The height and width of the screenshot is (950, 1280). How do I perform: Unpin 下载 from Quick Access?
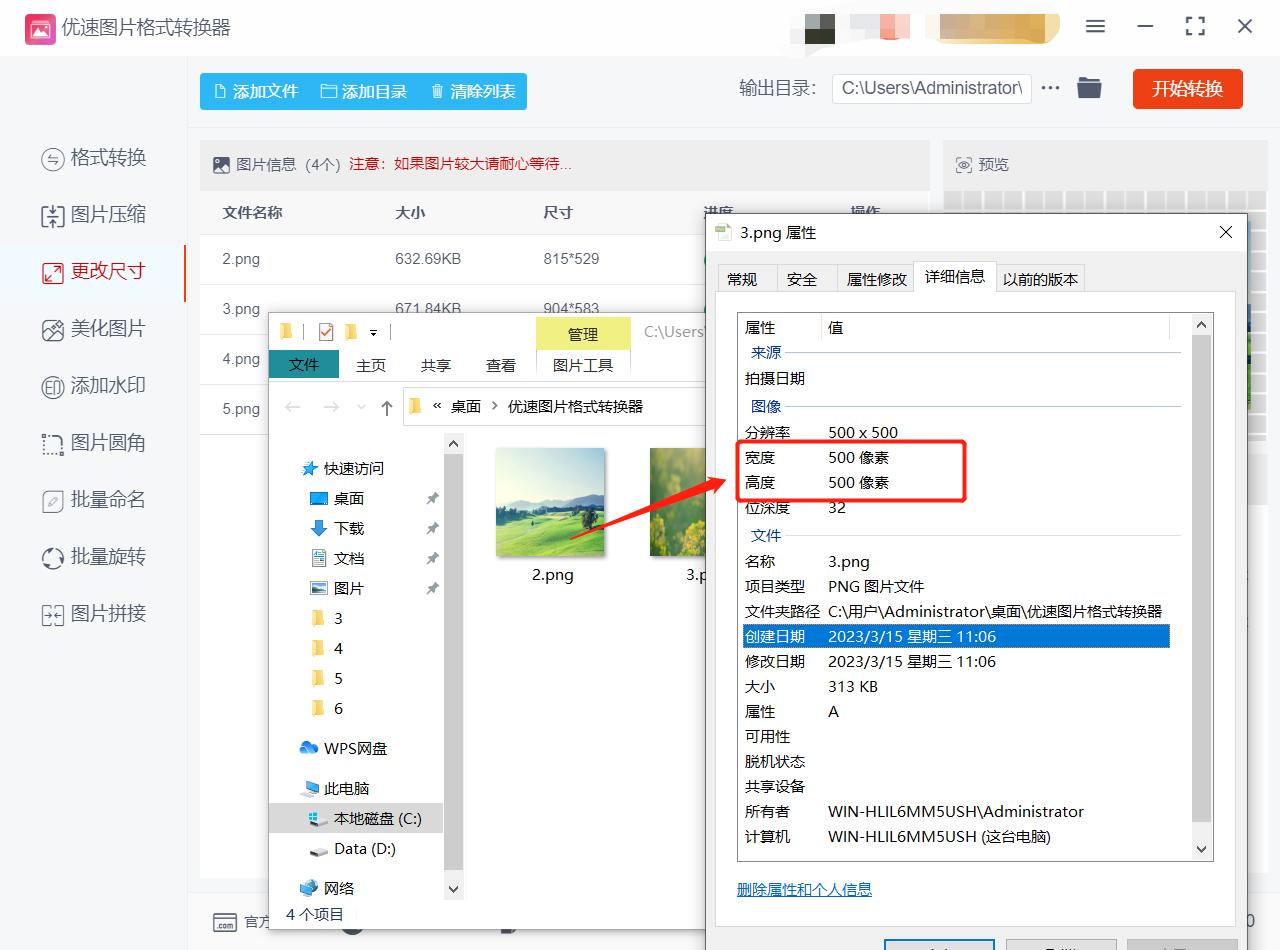[432, 527]
